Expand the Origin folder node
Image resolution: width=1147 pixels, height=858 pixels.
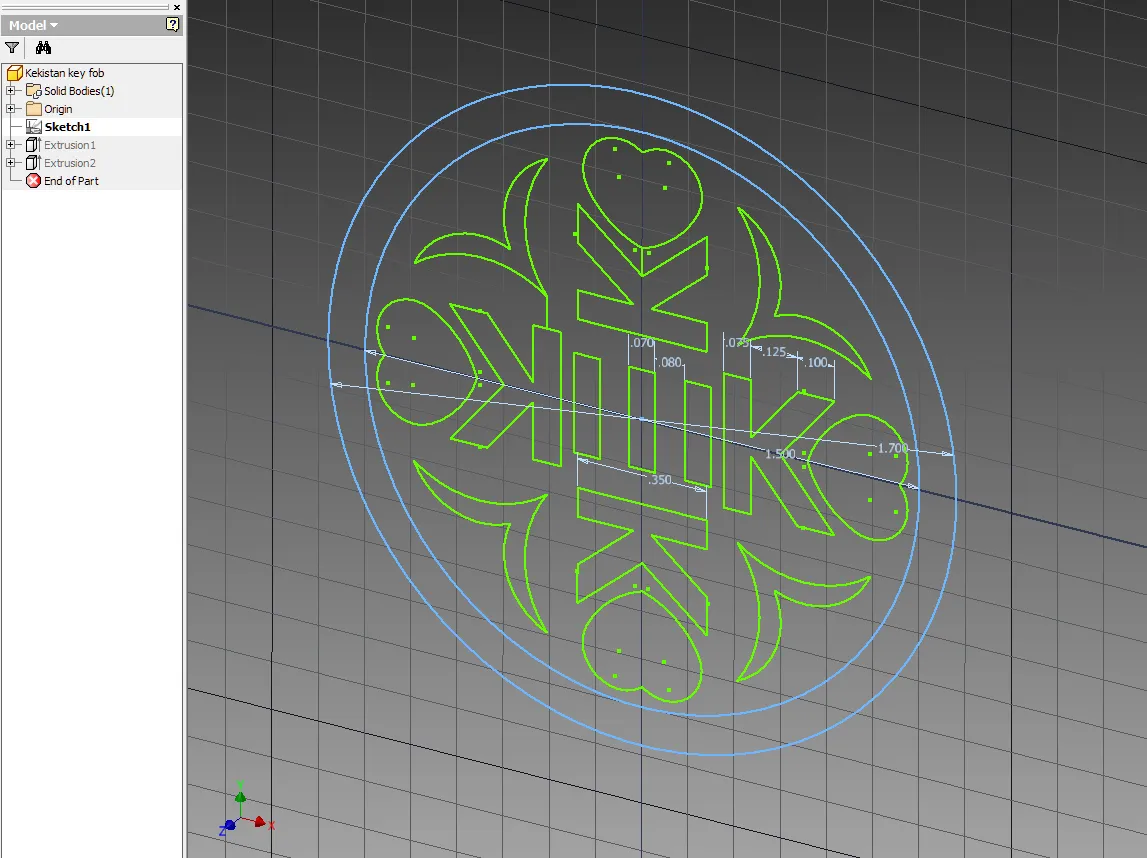coord(10,109)
